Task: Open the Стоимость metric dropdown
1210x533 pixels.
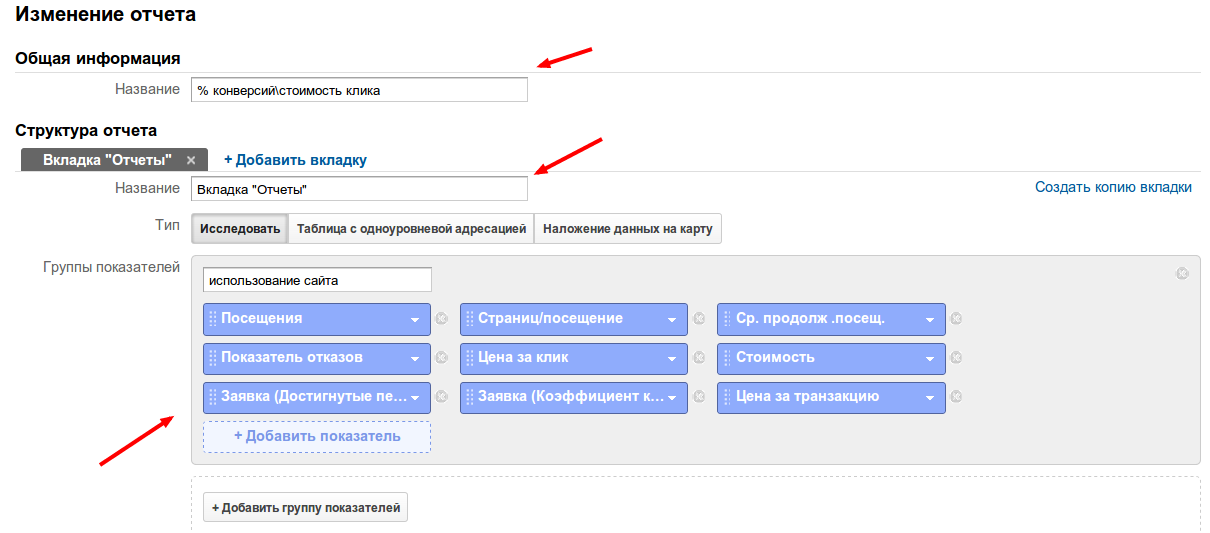Action: click(930, 359)
